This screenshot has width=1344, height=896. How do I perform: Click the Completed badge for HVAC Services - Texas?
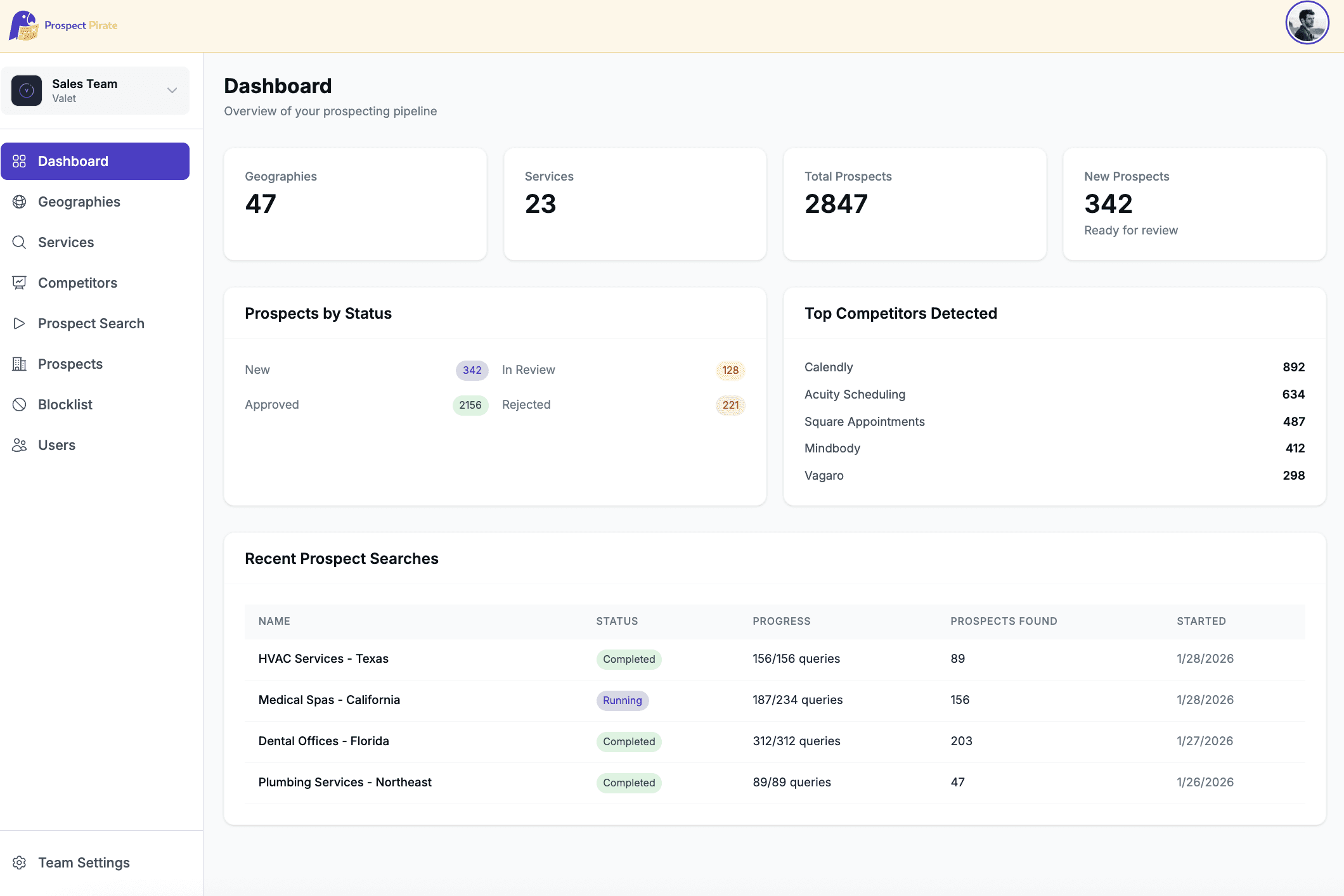point(628,659)
